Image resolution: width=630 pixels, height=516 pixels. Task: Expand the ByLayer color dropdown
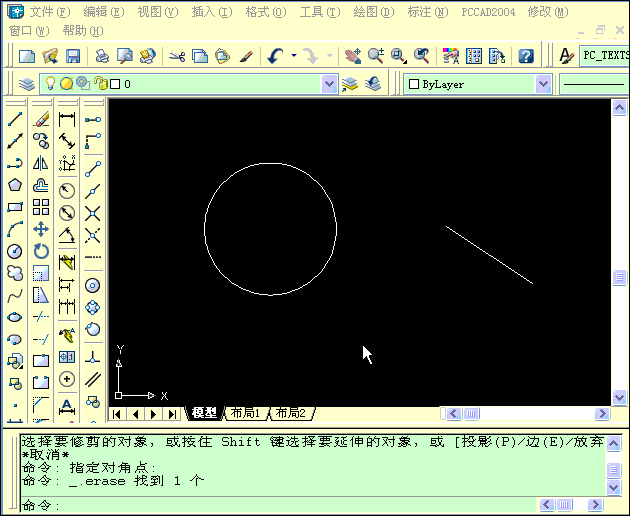click(x=543, y=84)
